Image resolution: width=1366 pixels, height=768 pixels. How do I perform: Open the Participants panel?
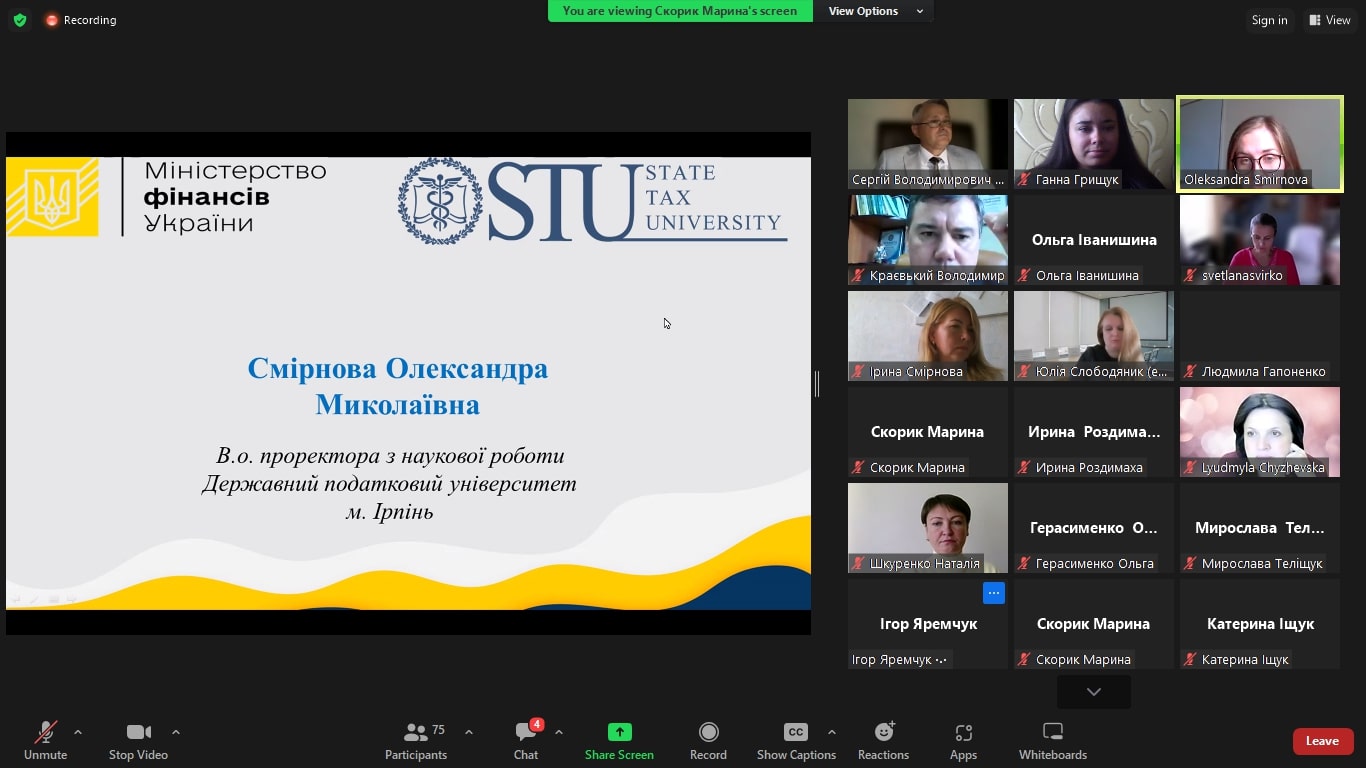[416, 741]
